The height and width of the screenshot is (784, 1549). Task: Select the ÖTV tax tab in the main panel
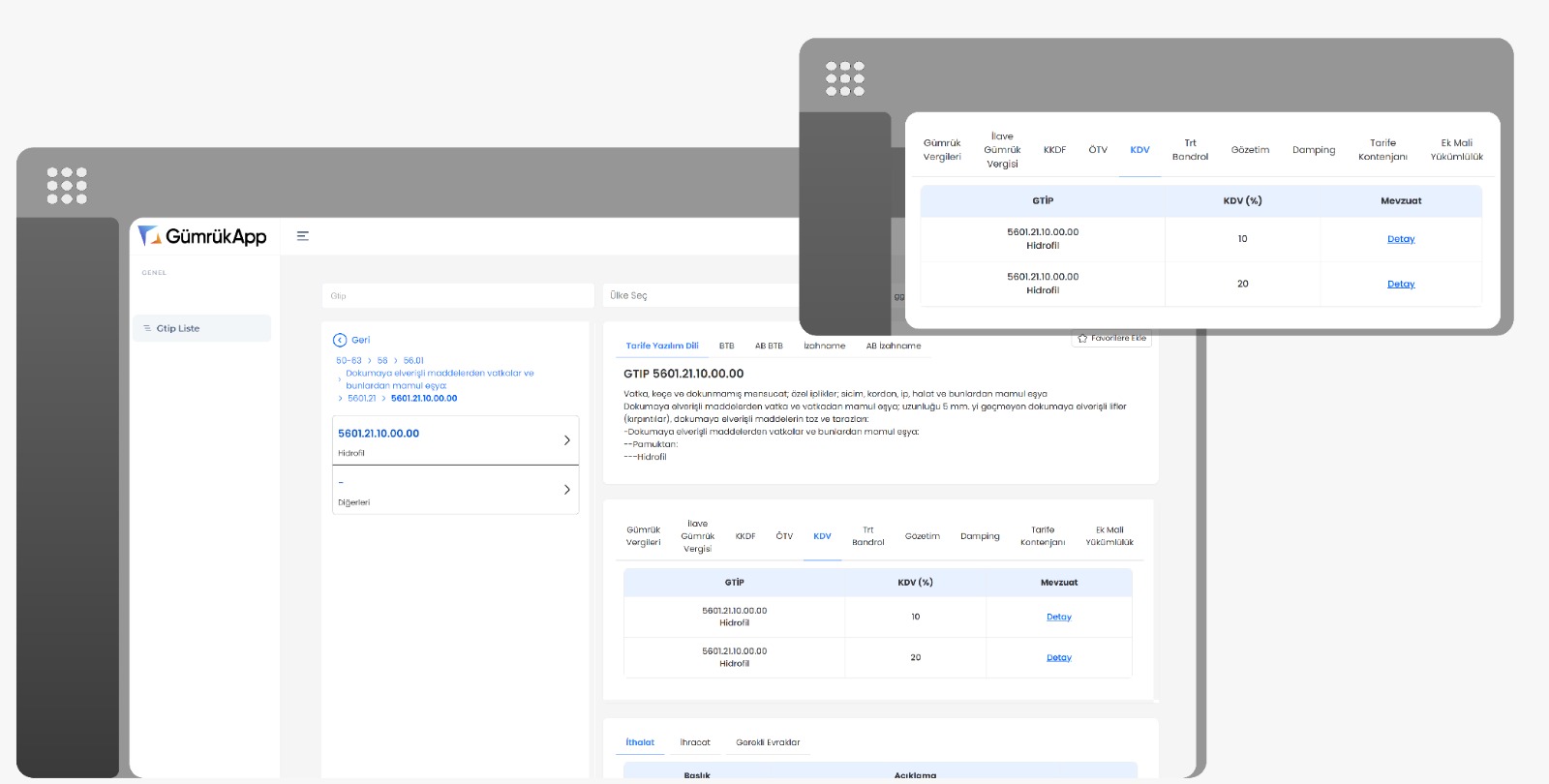pos(784,536)
